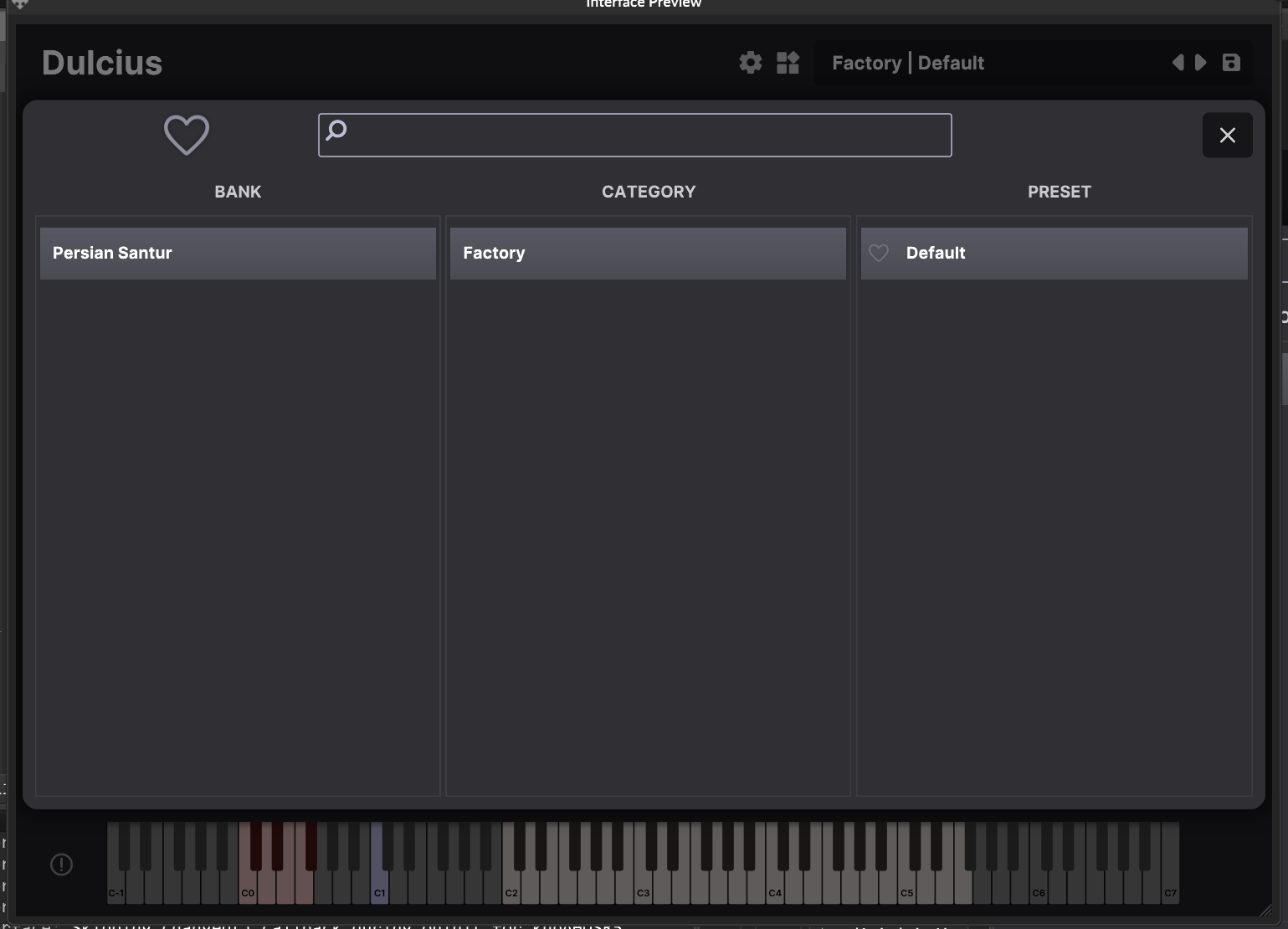
Task: Click the BANK column header
Action: click(x=238, y=192)
